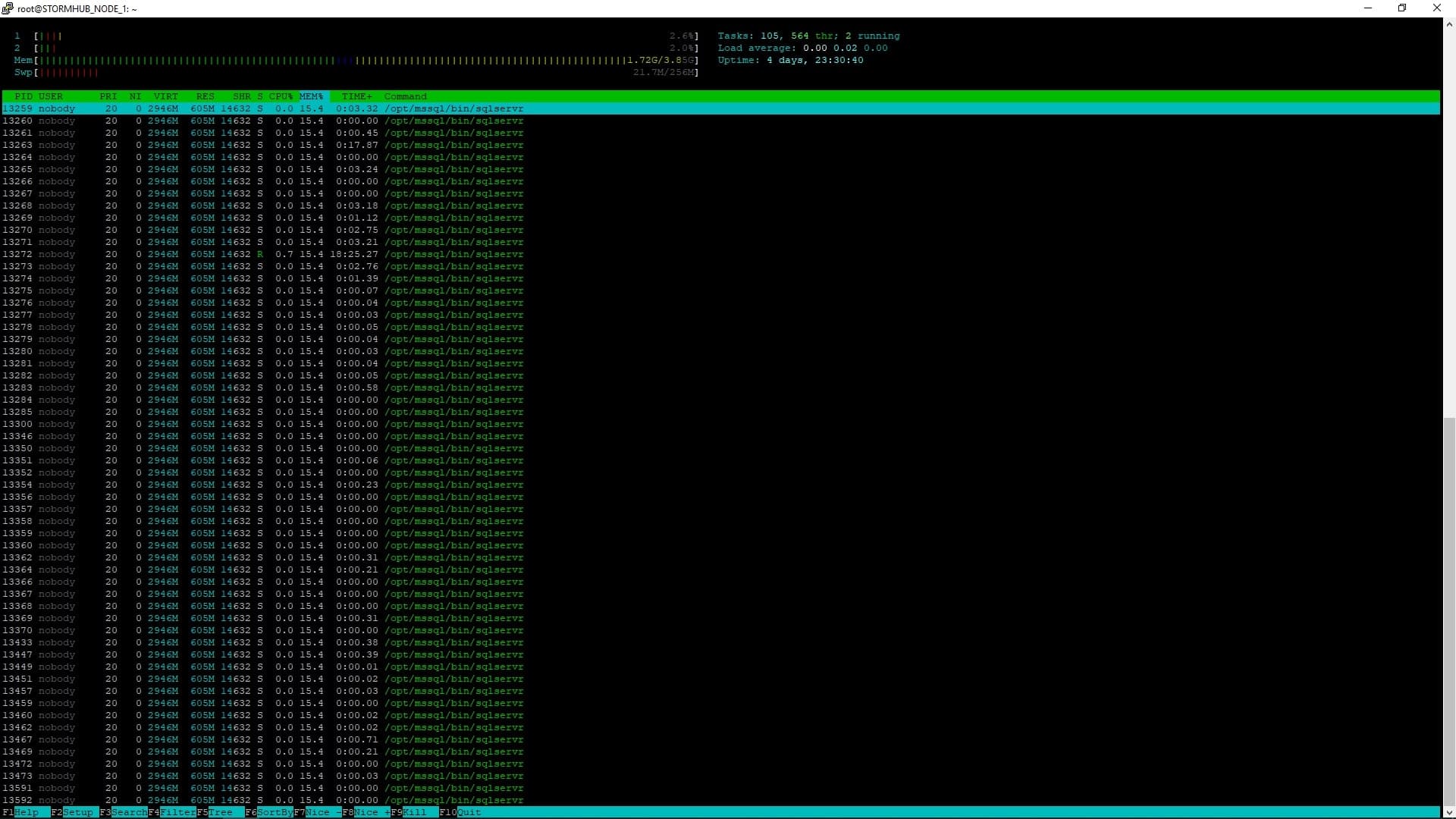Screen dimensions: 1456x819
Task: Select process row with PID 13592
Action: 263,800
